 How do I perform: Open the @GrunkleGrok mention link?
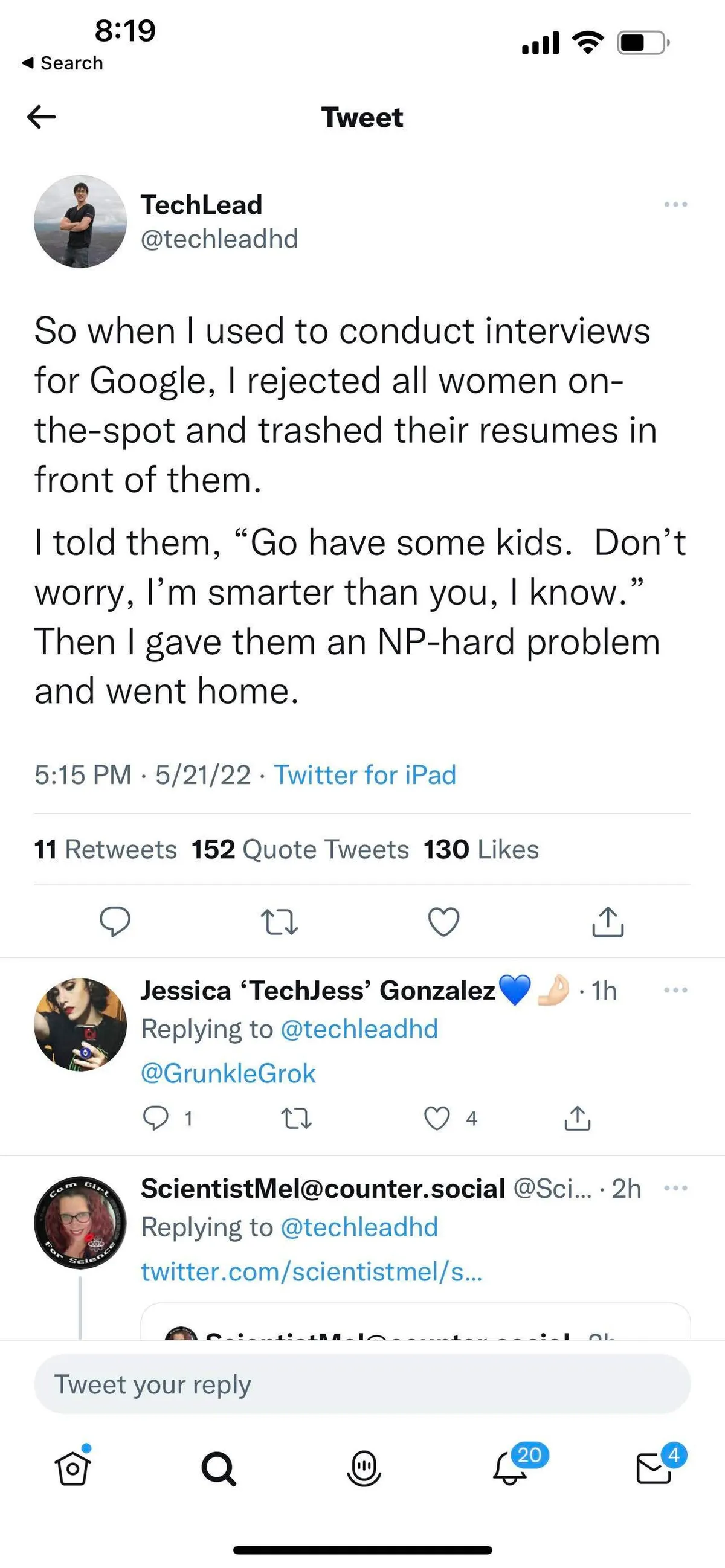228,1073
